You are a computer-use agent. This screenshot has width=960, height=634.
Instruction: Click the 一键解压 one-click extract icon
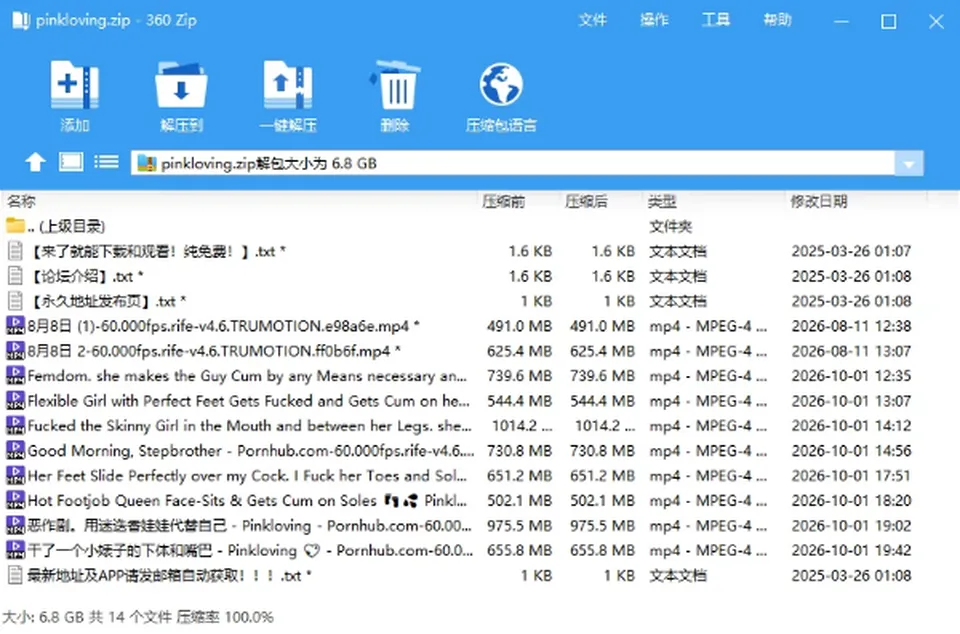pos(288,86)
